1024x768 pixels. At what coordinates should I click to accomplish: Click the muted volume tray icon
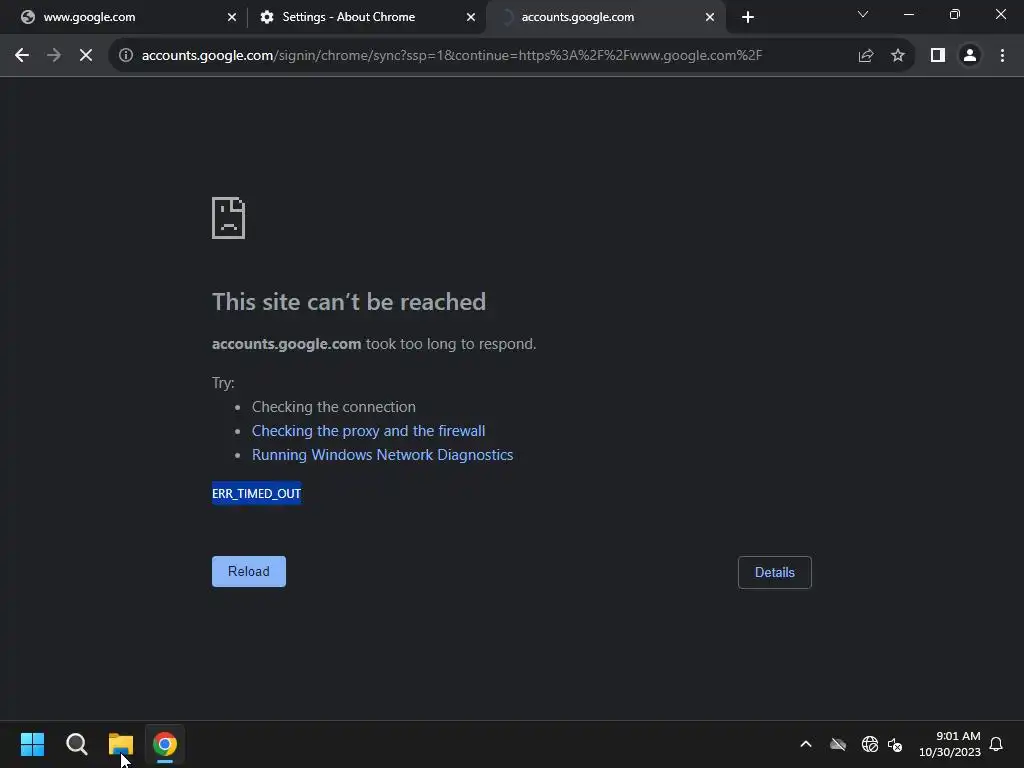coord(895,744)
